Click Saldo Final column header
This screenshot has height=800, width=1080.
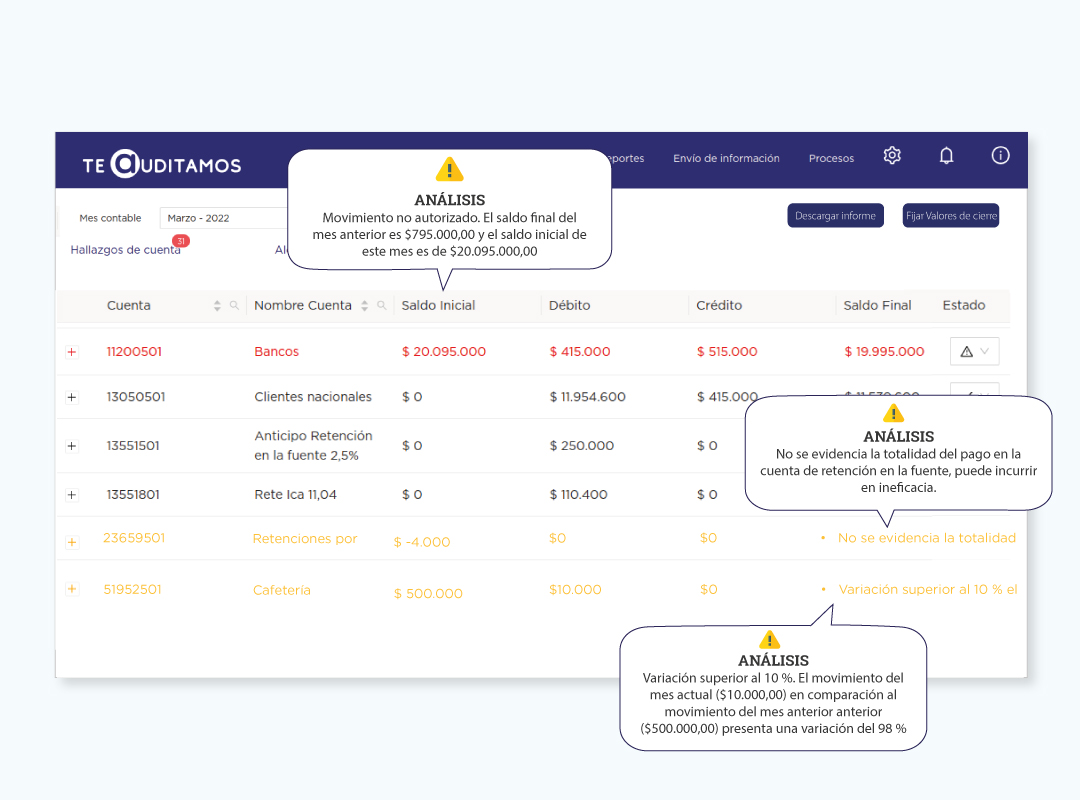click(877, 305)
